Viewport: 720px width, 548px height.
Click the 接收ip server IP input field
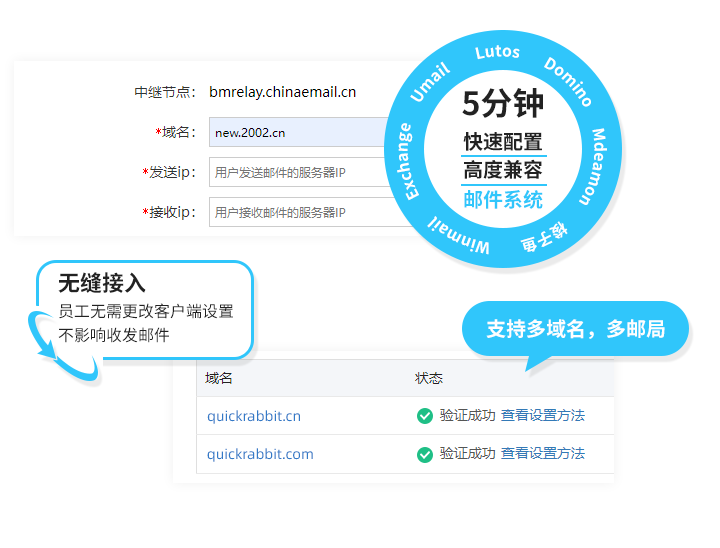pyautogui.click(x=300, y=212)
